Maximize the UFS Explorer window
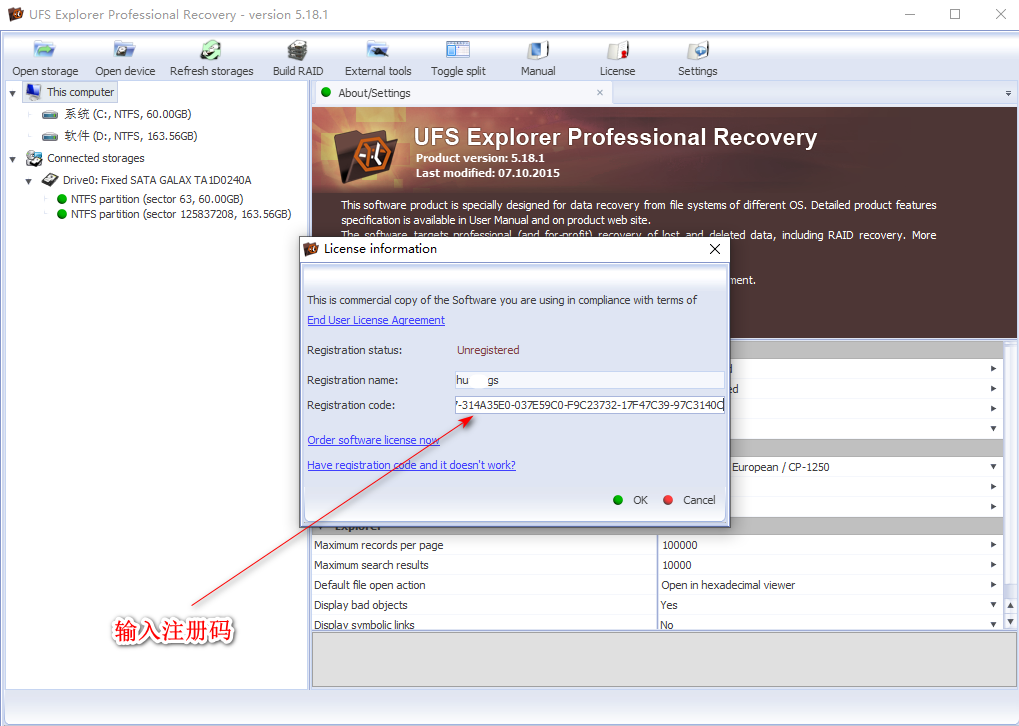The image size is (1019, 726). pos(955,14)
